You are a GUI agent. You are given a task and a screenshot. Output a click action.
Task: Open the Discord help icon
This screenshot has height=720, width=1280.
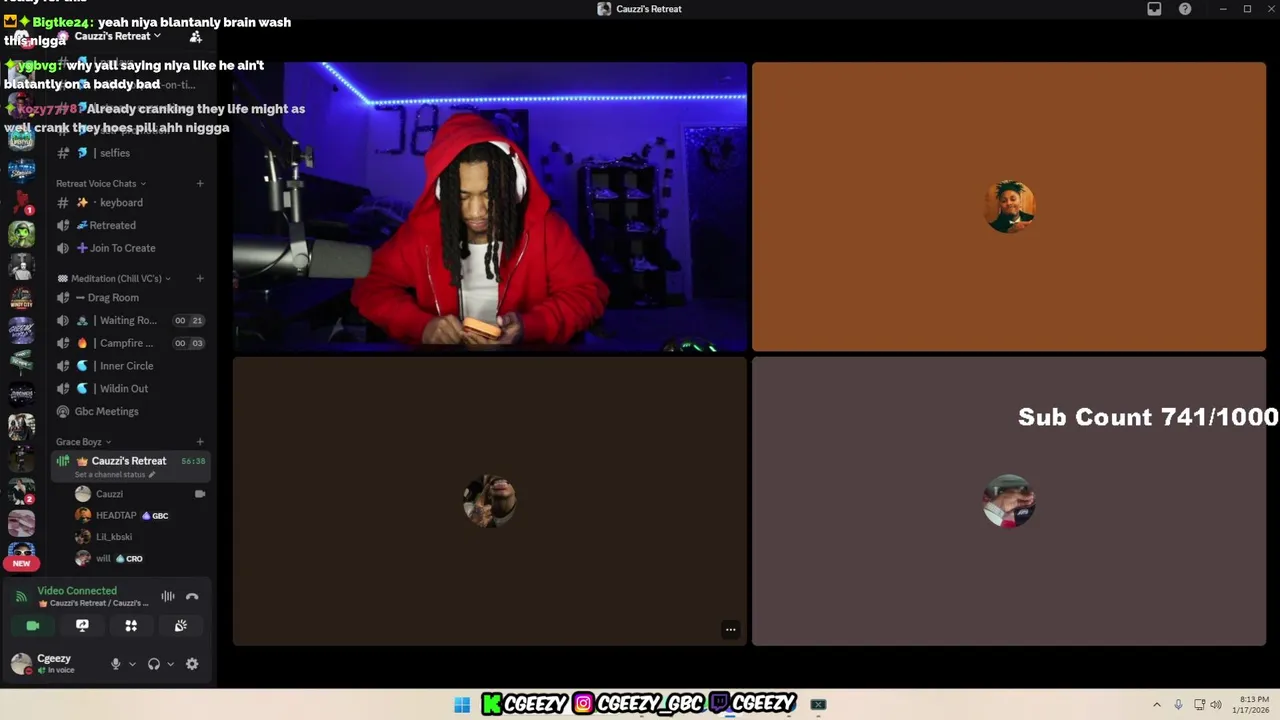(1185, 9)
